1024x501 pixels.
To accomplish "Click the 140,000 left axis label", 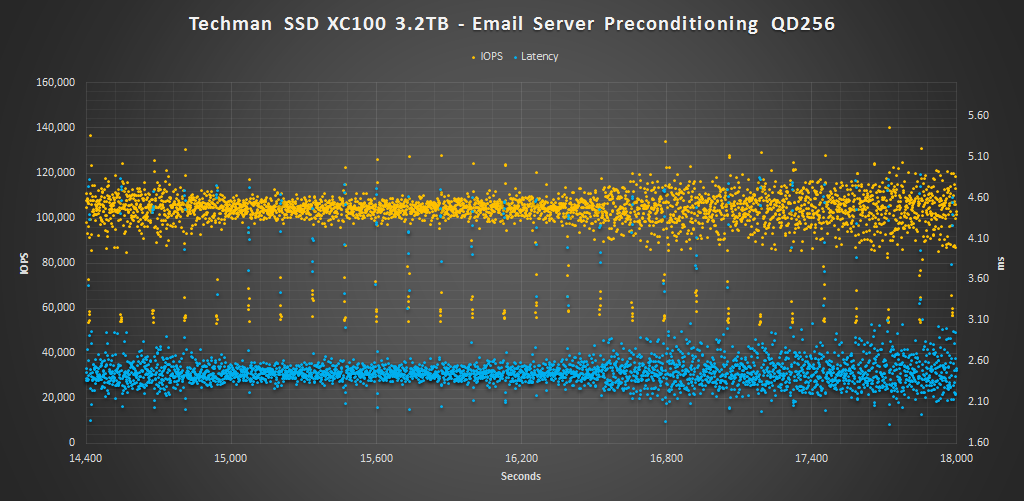I will [58, 127].
